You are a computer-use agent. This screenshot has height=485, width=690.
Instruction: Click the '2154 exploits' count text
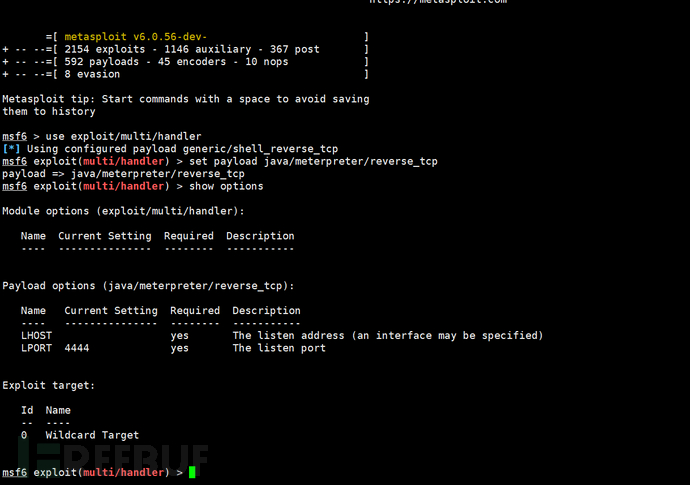coord(105,49)
